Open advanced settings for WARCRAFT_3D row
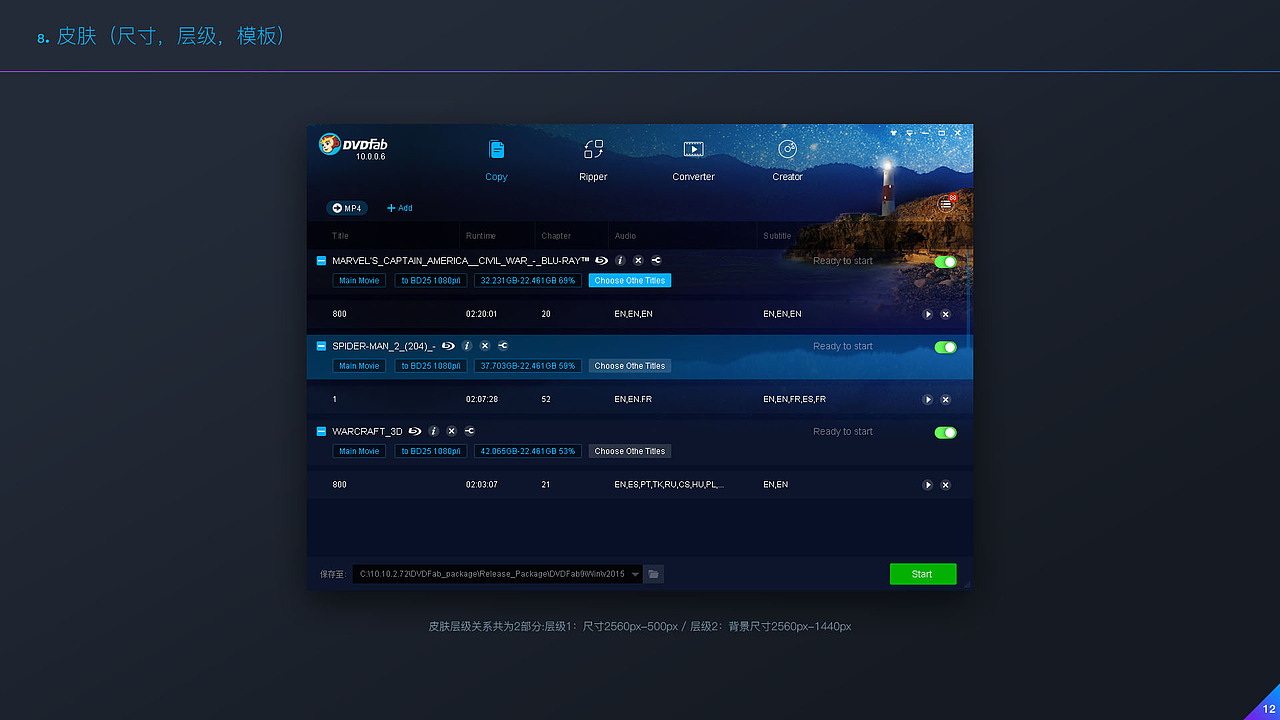This screenshot has width=1280, height=720. pyautogui.click(x=468, y=431)
